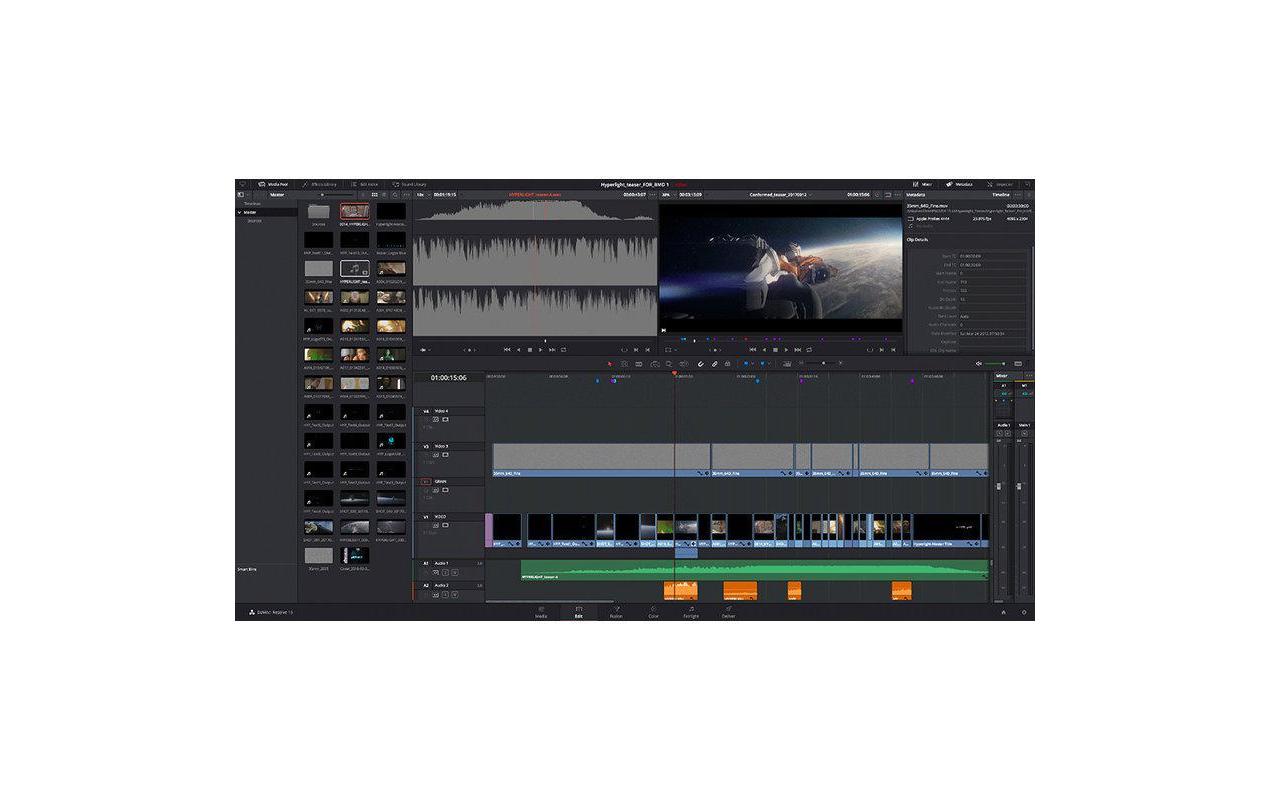Open the Sound Library panel
The width and height of the screenshot is (1271, 800).
pyautogui.click(x=409, y=184)
